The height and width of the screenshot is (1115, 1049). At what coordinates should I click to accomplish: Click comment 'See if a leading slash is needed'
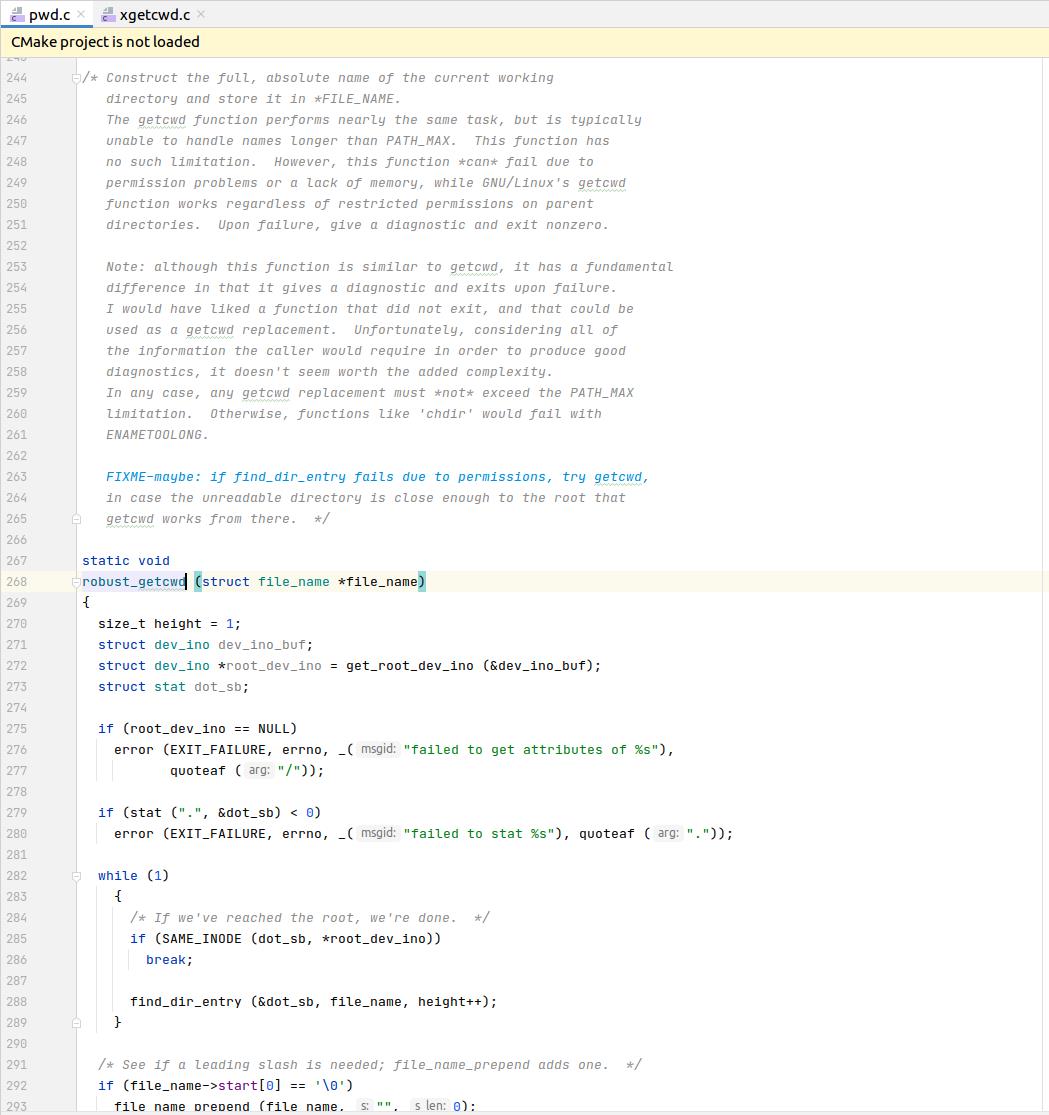tap(369, 1065)
